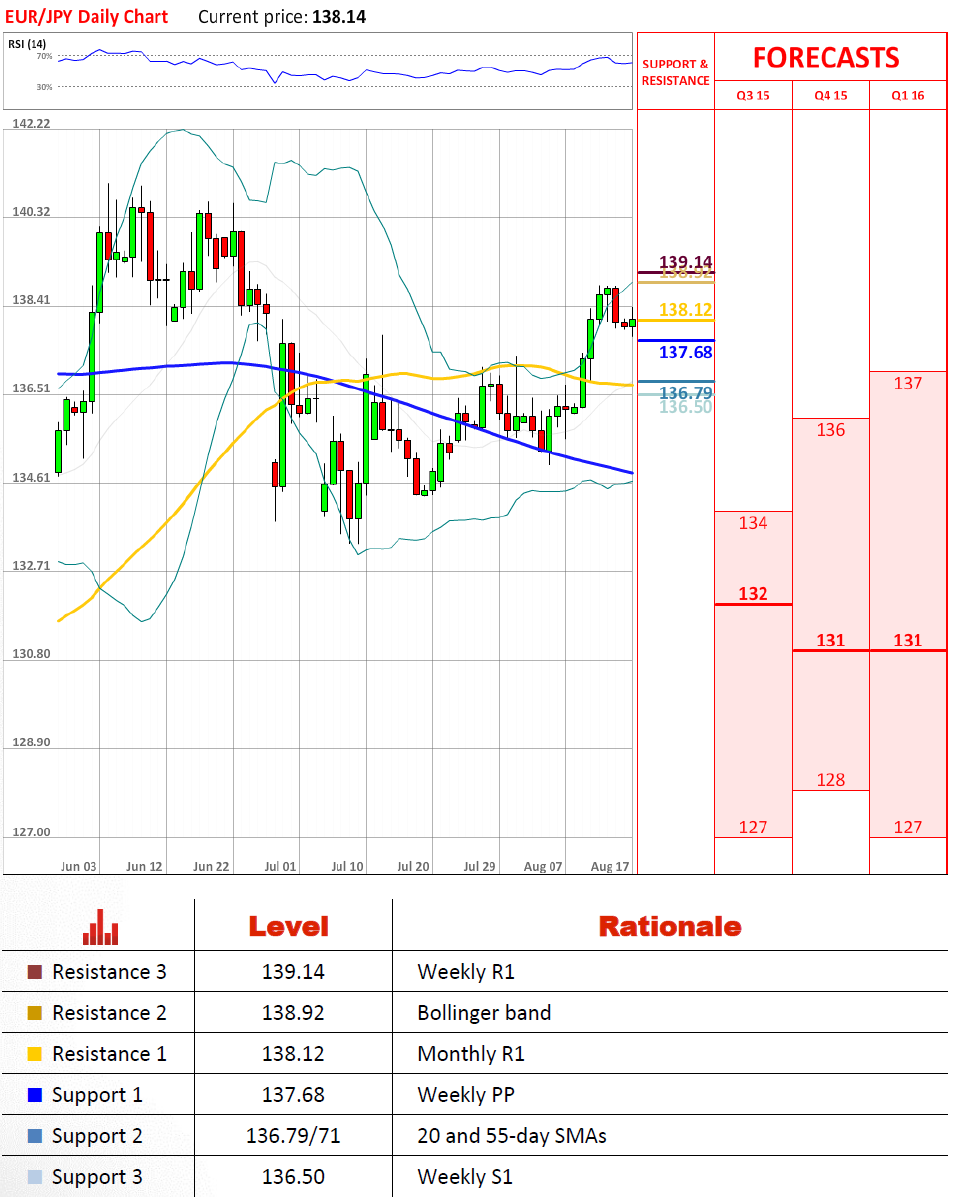Select the EUR/JPY Daily Chart title

pos(87,17)
